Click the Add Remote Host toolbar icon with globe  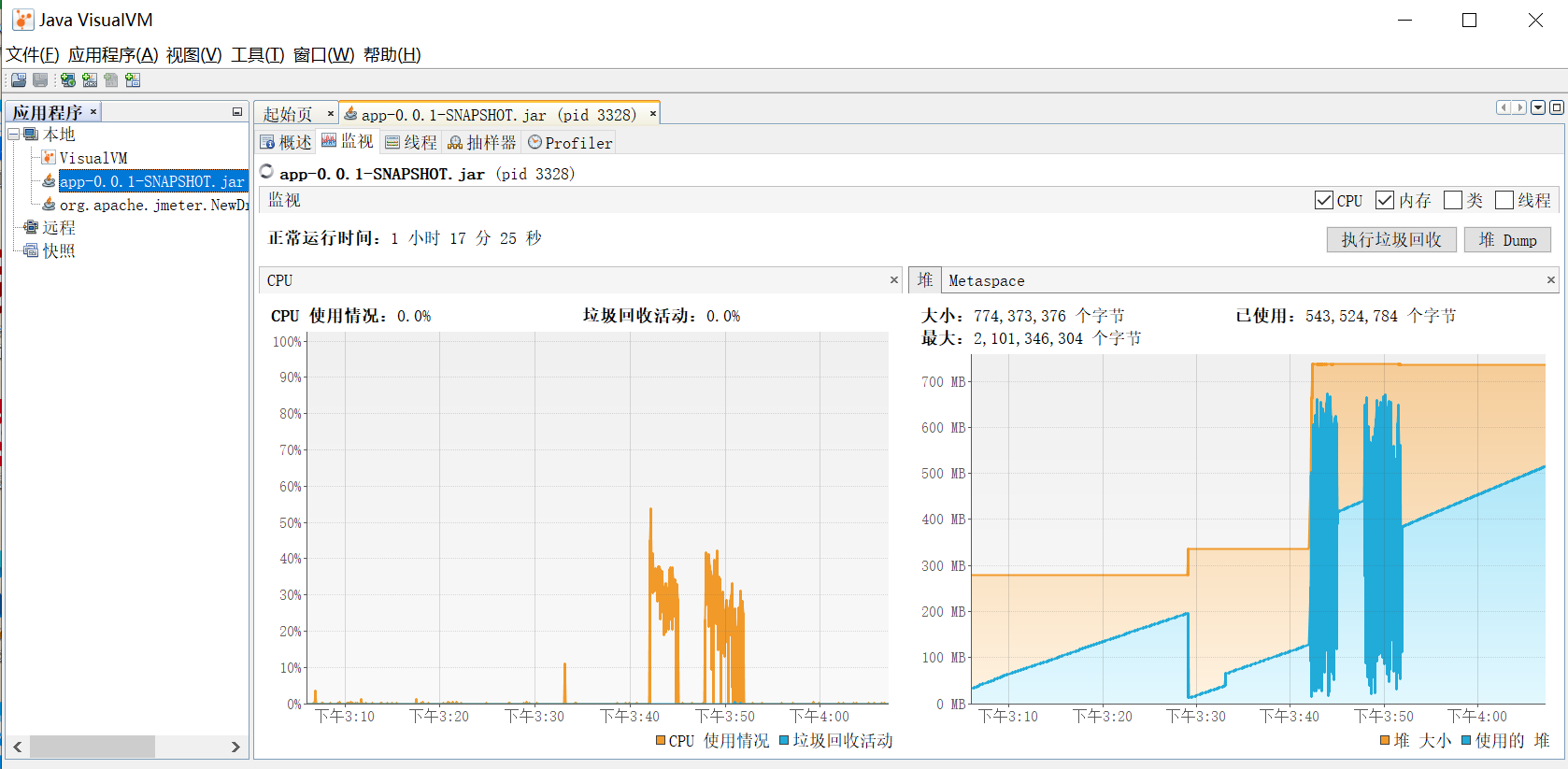click(68, 80)
